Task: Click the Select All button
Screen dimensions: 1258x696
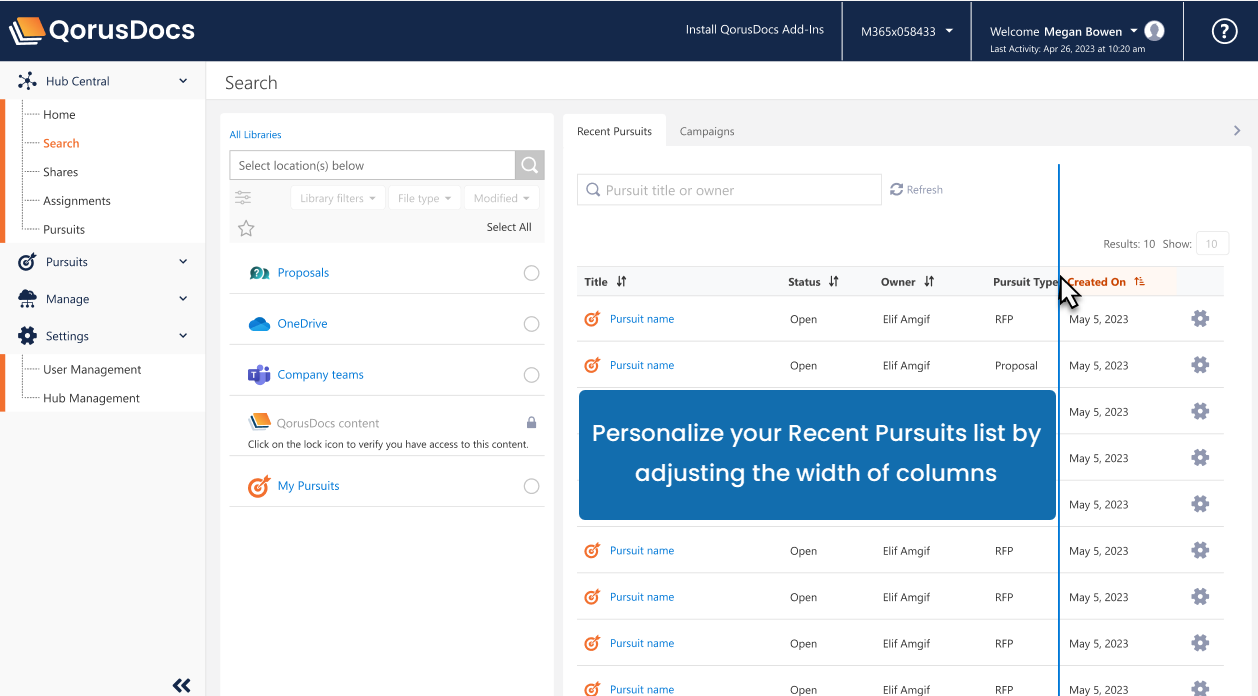Action: (x=509, y=227)
